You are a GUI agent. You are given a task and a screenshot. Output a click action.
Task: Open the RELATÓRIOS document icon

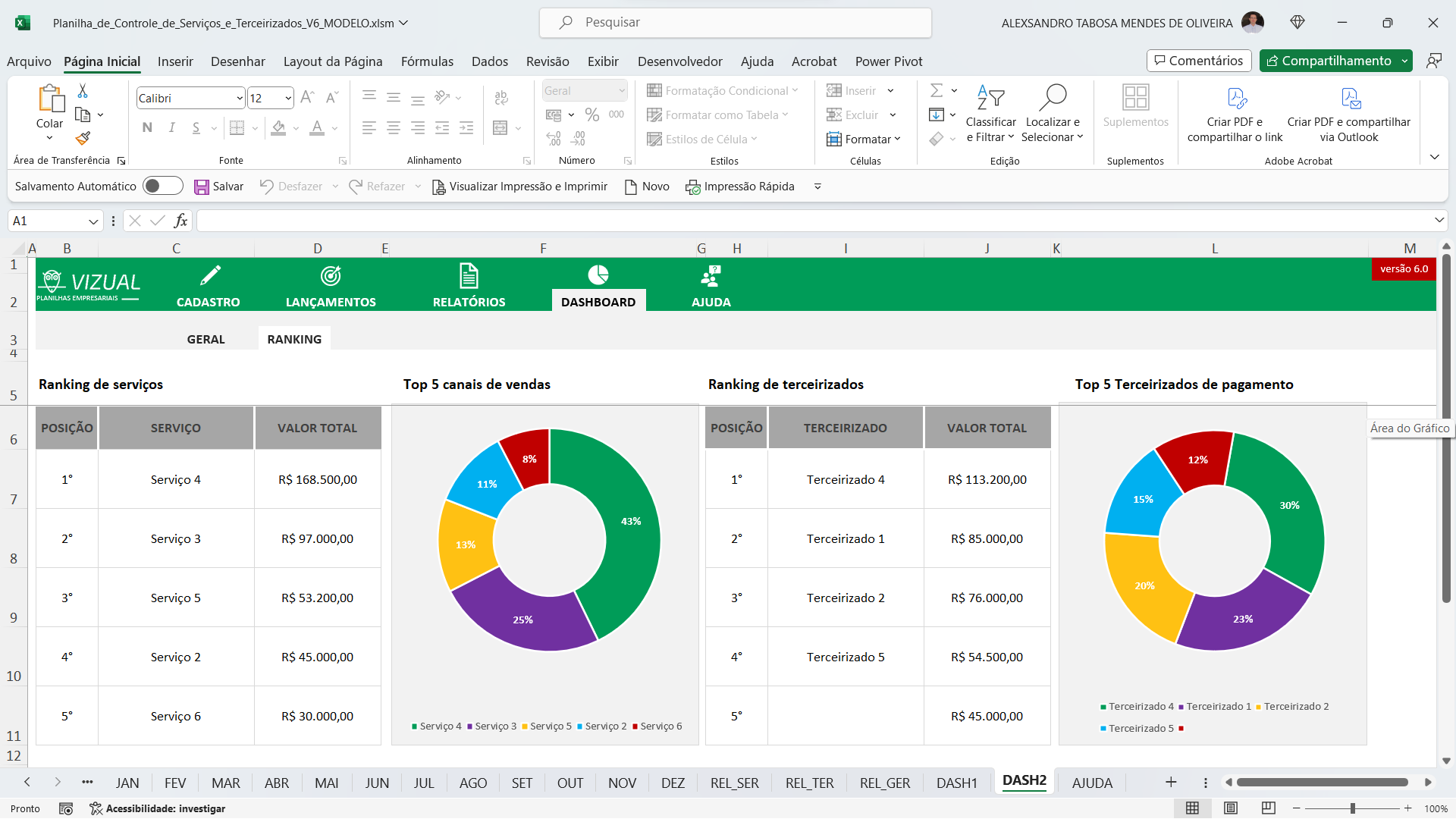469,275
